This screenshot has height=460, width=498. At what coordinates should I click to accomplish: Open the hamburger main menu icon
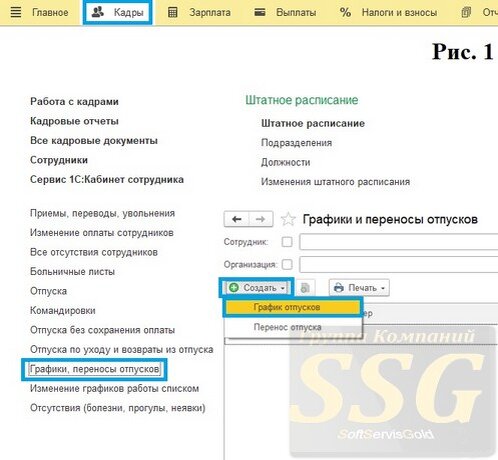(x=16, y=12)
